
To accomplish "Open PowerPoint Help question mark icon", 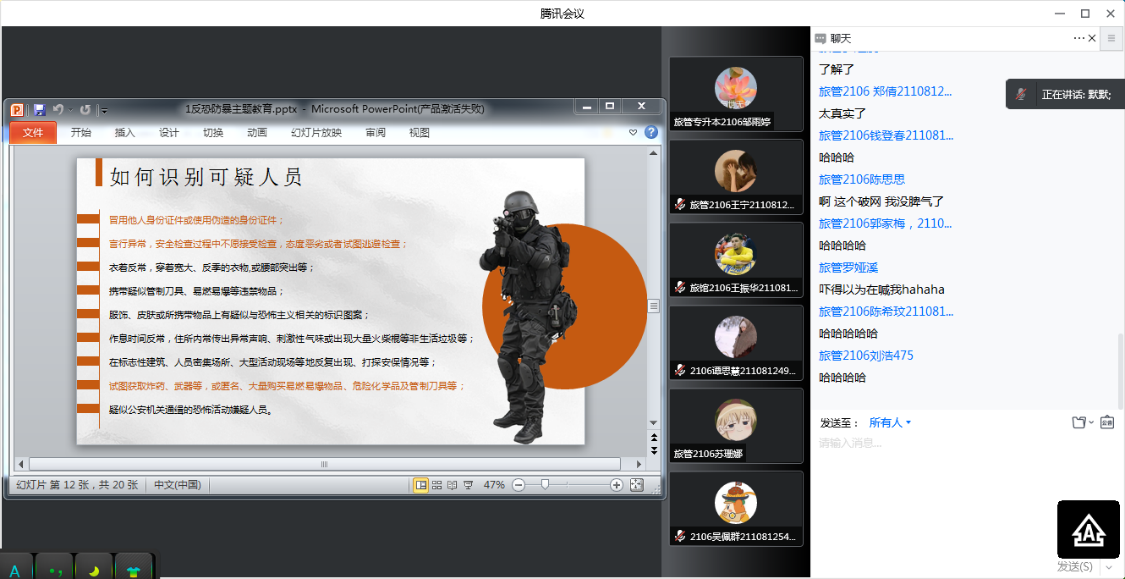I will pos(651,132).
